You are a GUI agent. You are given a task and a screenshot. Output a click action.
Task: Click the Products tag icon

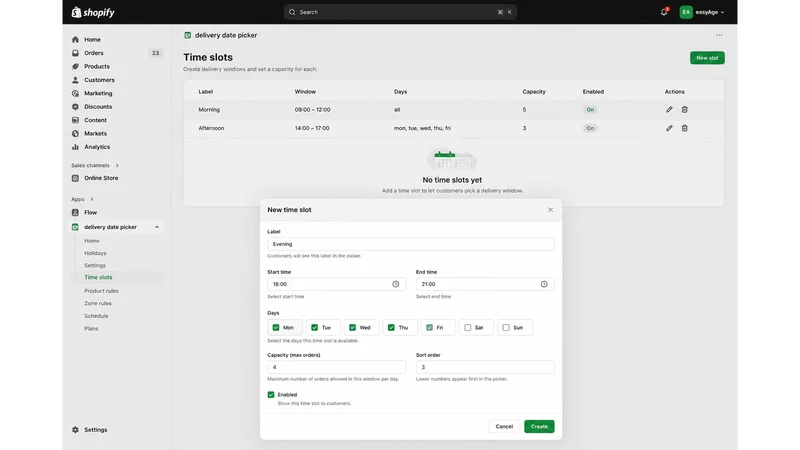[76, 66]
